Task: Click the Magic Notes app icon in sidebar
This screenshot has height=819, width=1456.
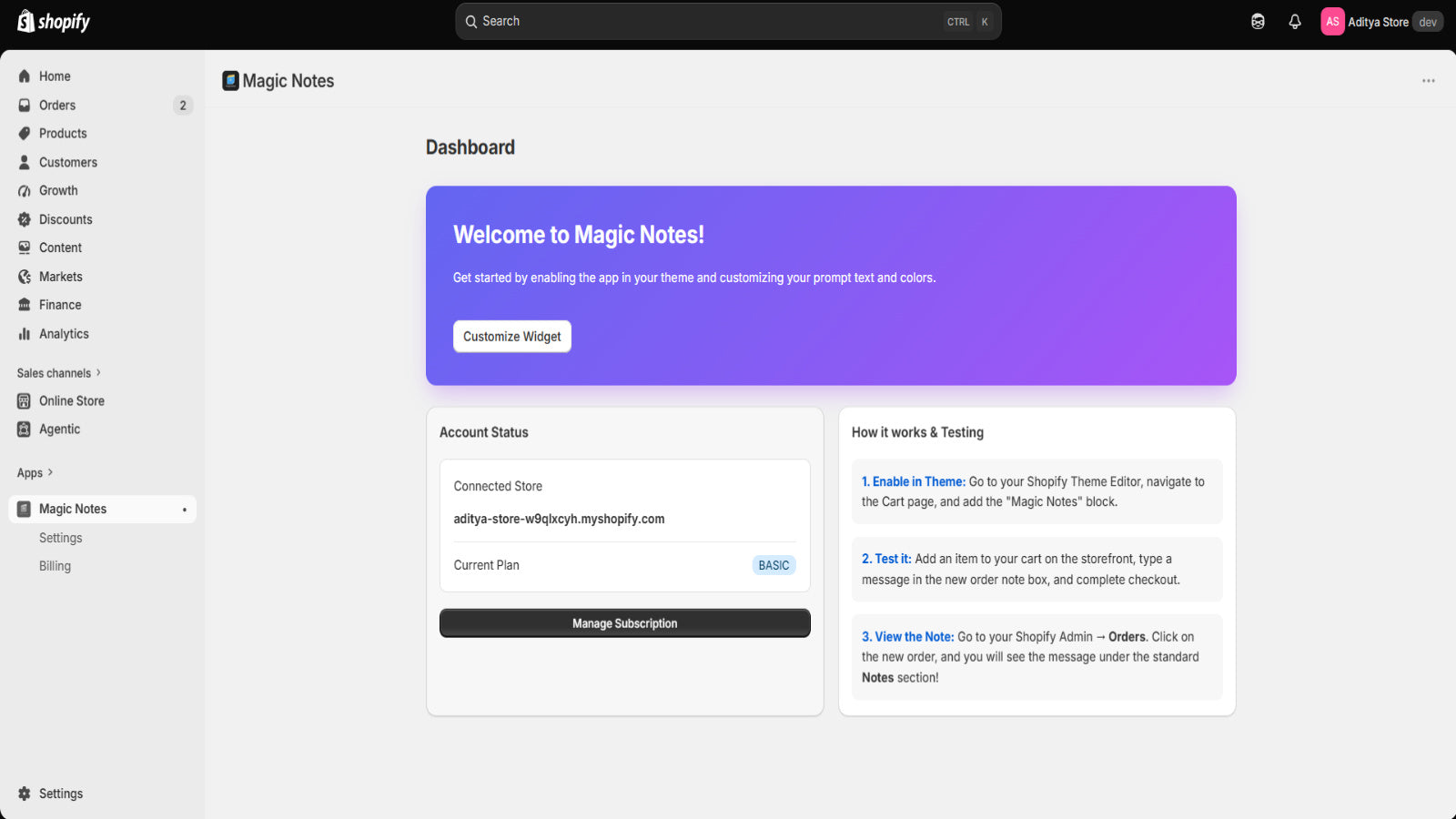Action: coord(25,510)
